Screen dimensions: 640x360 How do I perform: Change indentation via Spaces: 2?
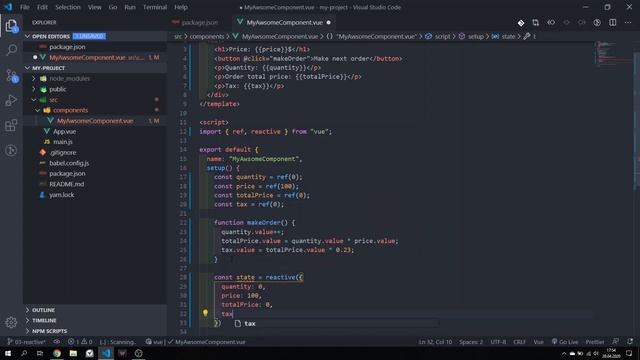click(x=471, y=342)
